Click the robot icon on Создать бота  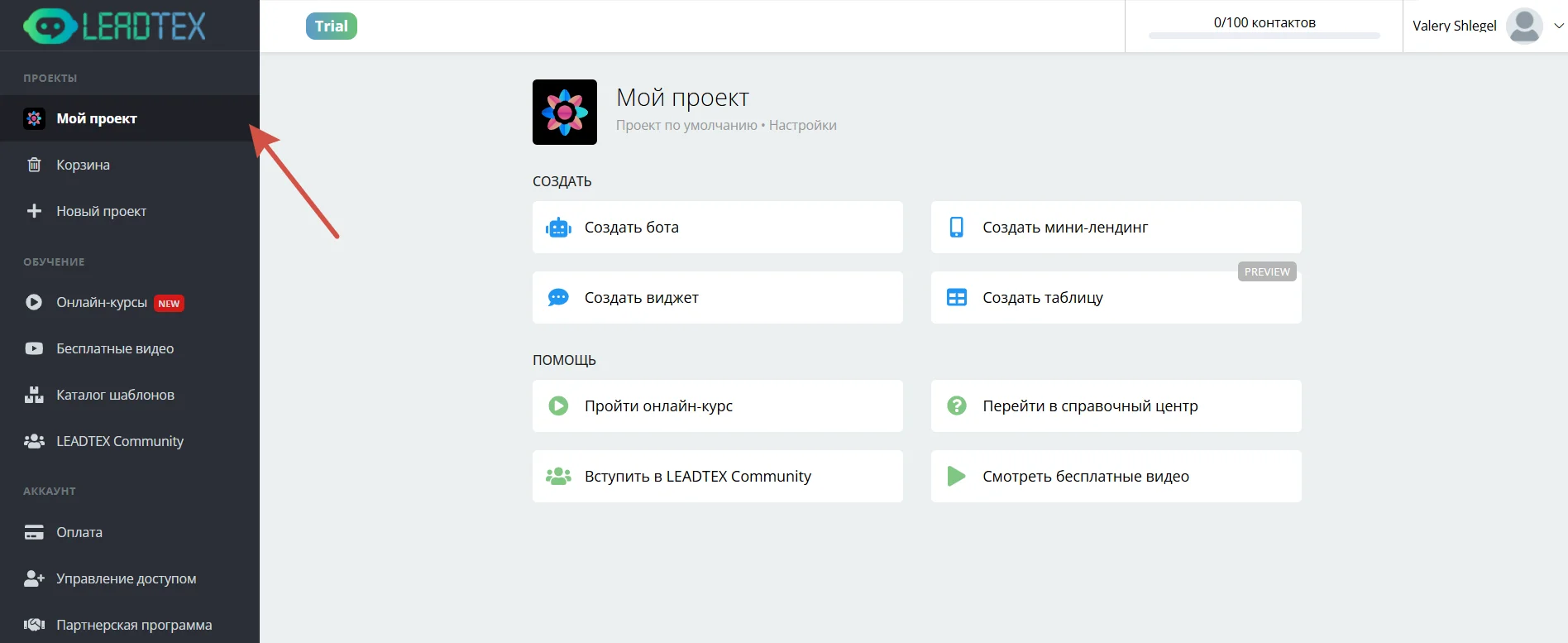[x=558, y=227]
